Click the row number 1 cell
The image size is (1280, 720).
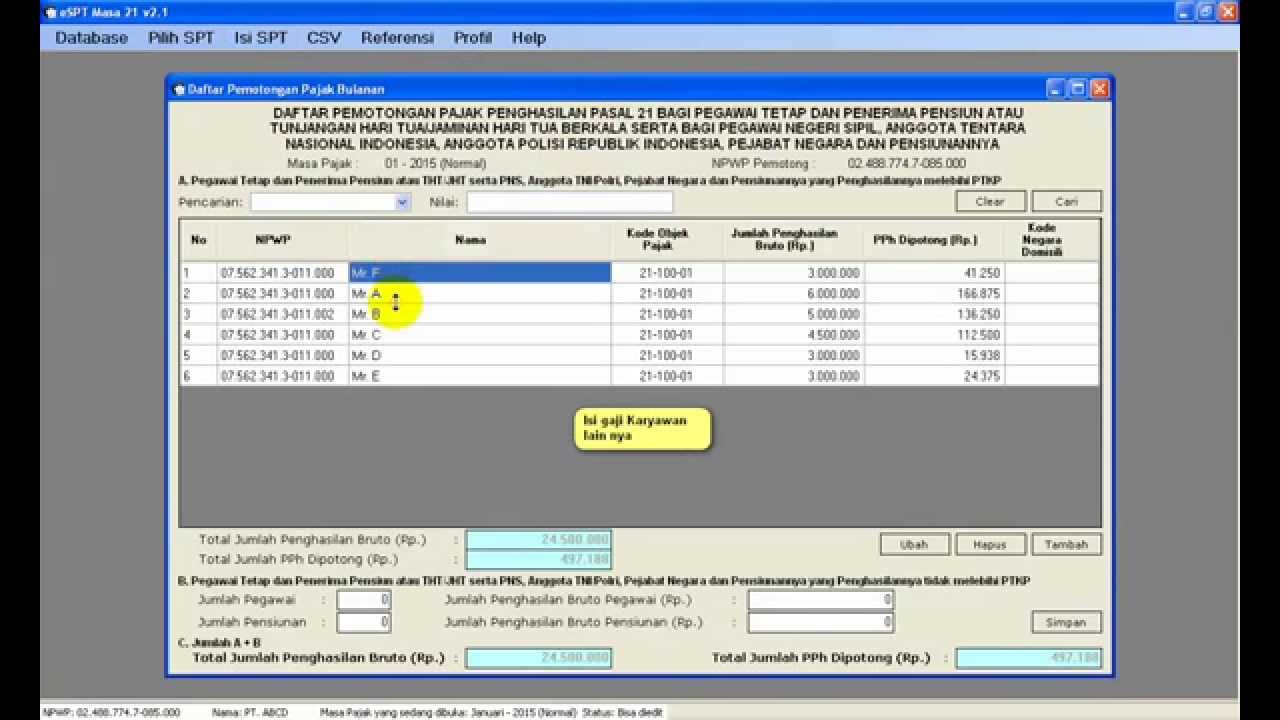click(x=198, y=273)
